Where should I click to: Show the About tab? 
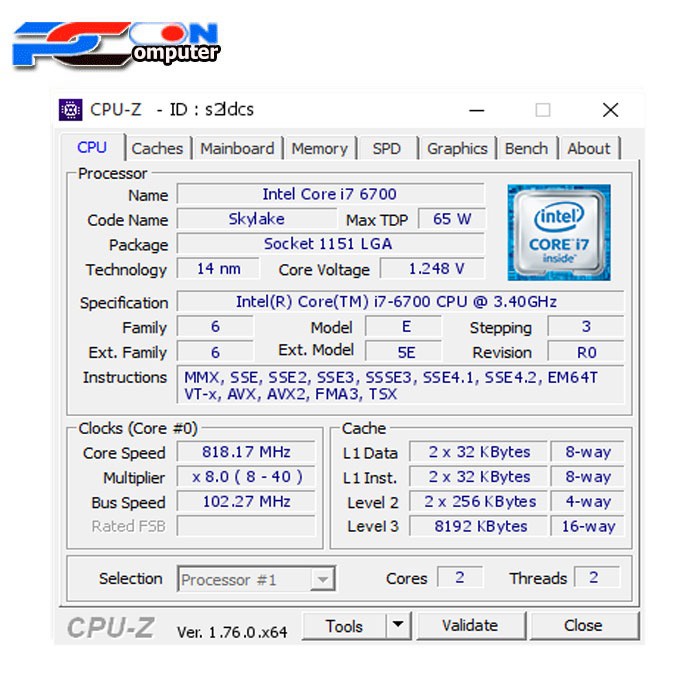coord(588,148)
